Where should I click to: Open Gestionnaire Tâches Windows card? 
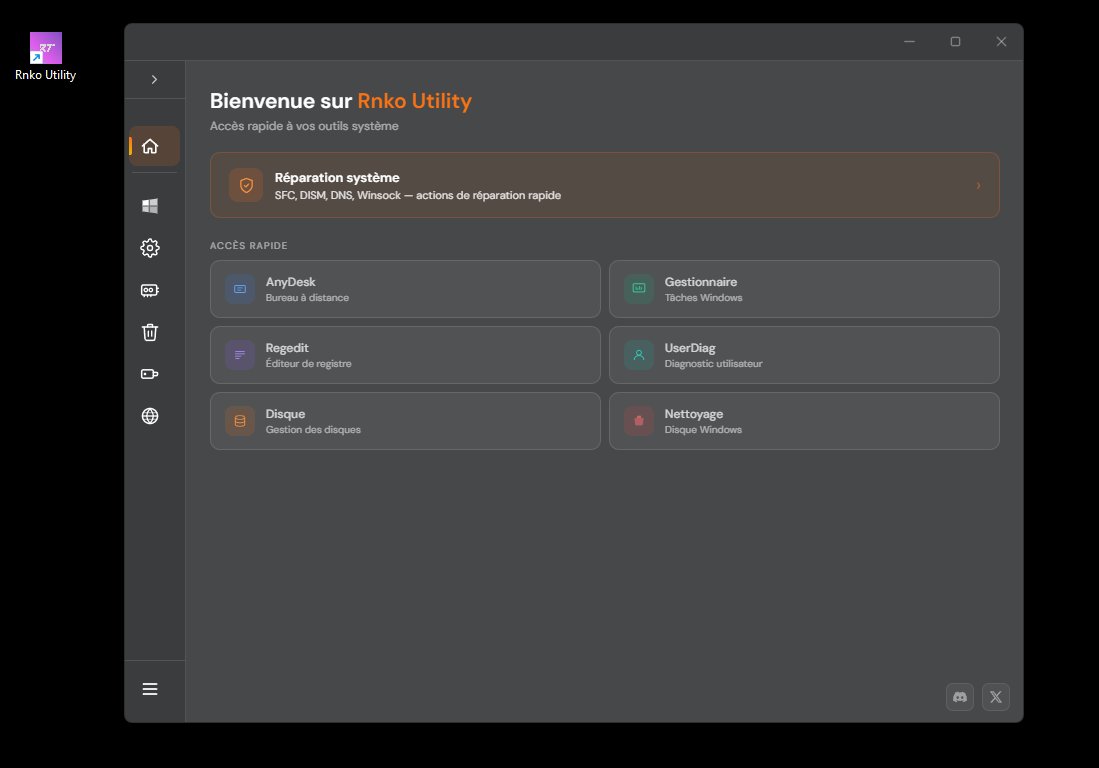tap(804, 289)
